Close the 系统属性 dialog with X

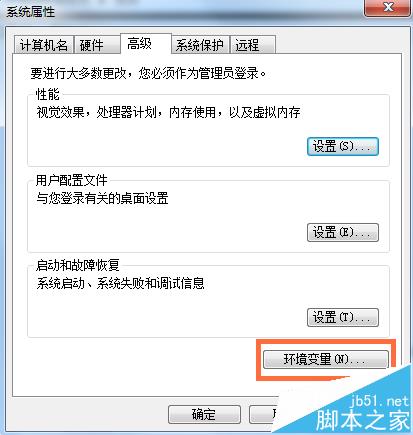[387, 7]
